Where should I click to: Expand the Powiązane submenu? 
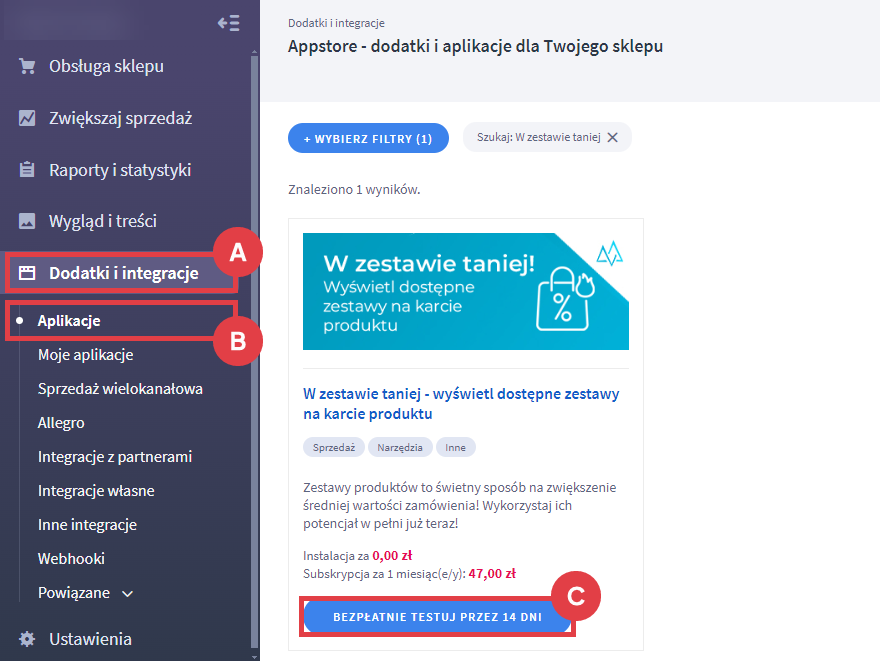coord(127,593)
